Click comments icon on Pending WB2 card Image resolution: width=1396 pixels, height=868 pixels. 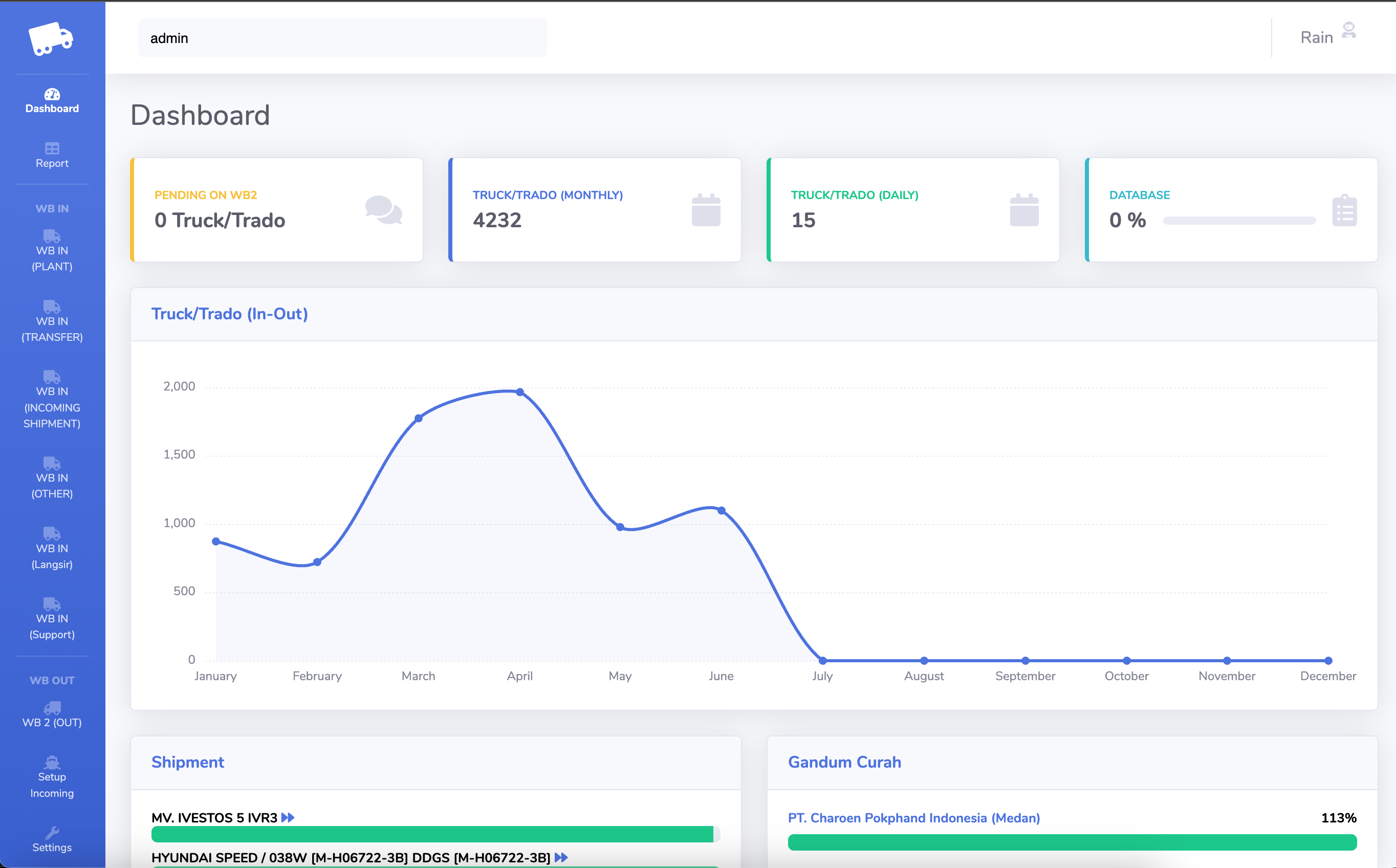(383, 210)
